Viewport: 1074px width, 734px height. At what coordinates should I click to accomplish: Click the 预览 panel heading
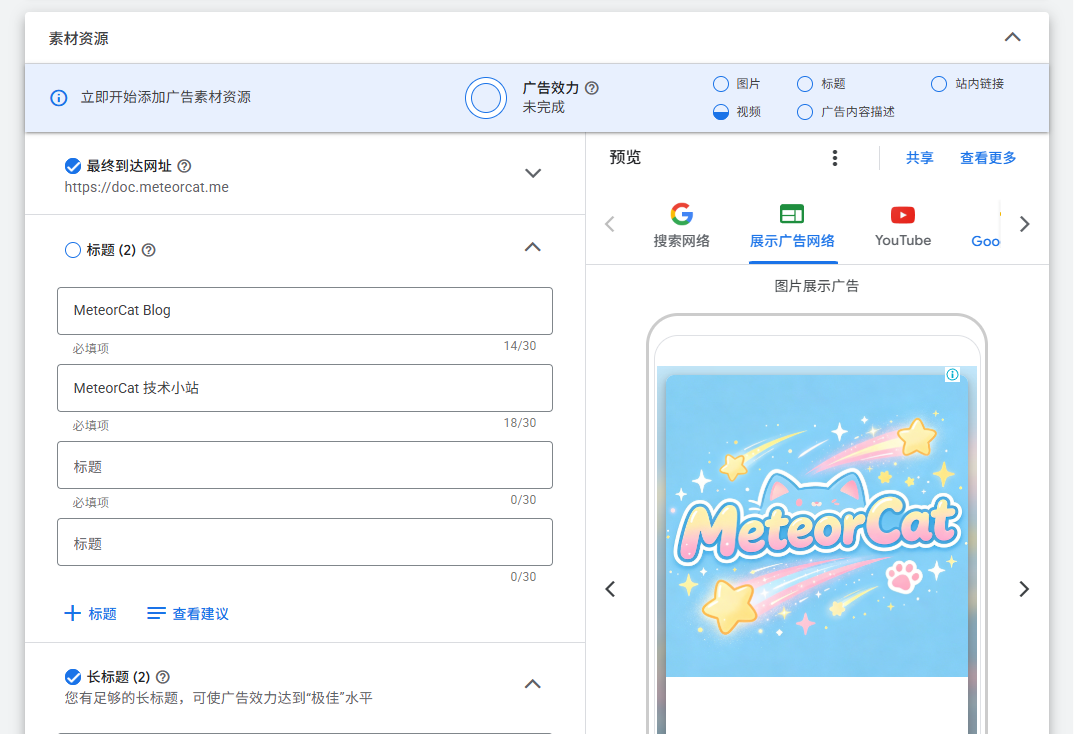(625, 157)
